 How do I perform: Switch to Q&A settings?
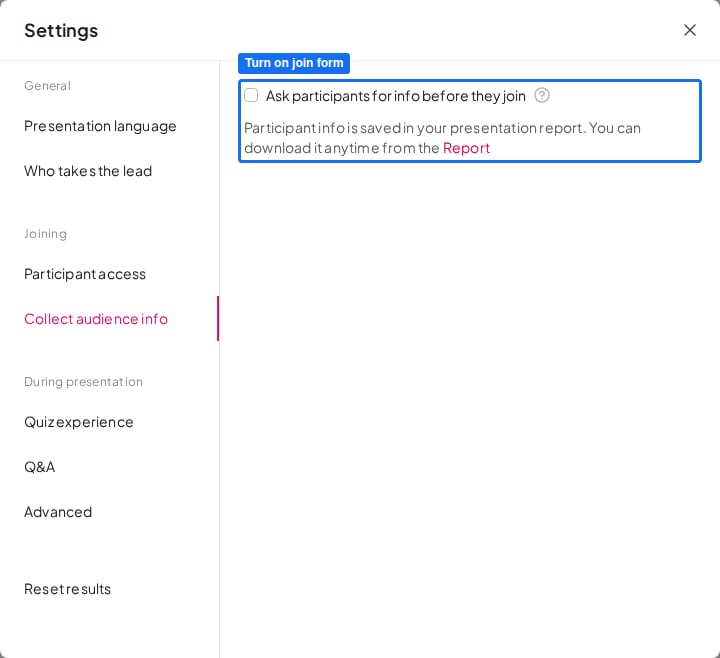tap(39, 467)
